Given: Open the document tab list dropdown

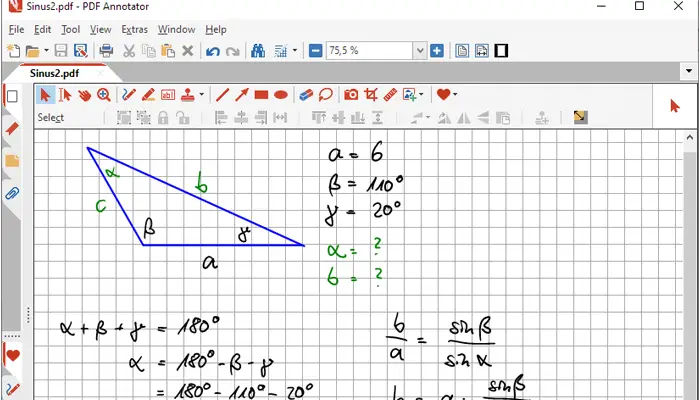Looking at the screenshot, I should coord(688,71).
